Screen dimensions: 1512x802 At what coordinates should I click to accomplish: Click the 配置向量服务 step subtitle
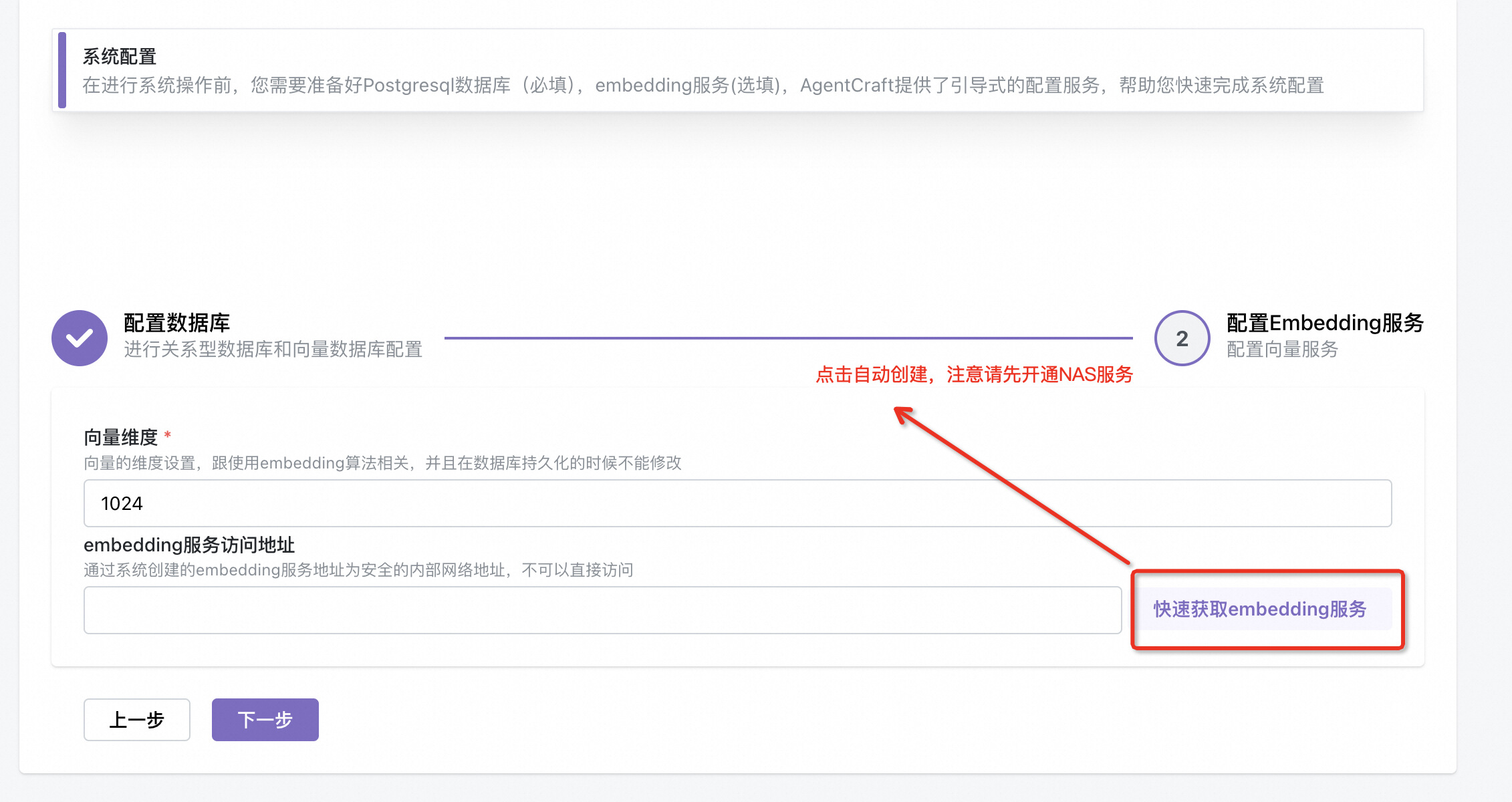1281,350
